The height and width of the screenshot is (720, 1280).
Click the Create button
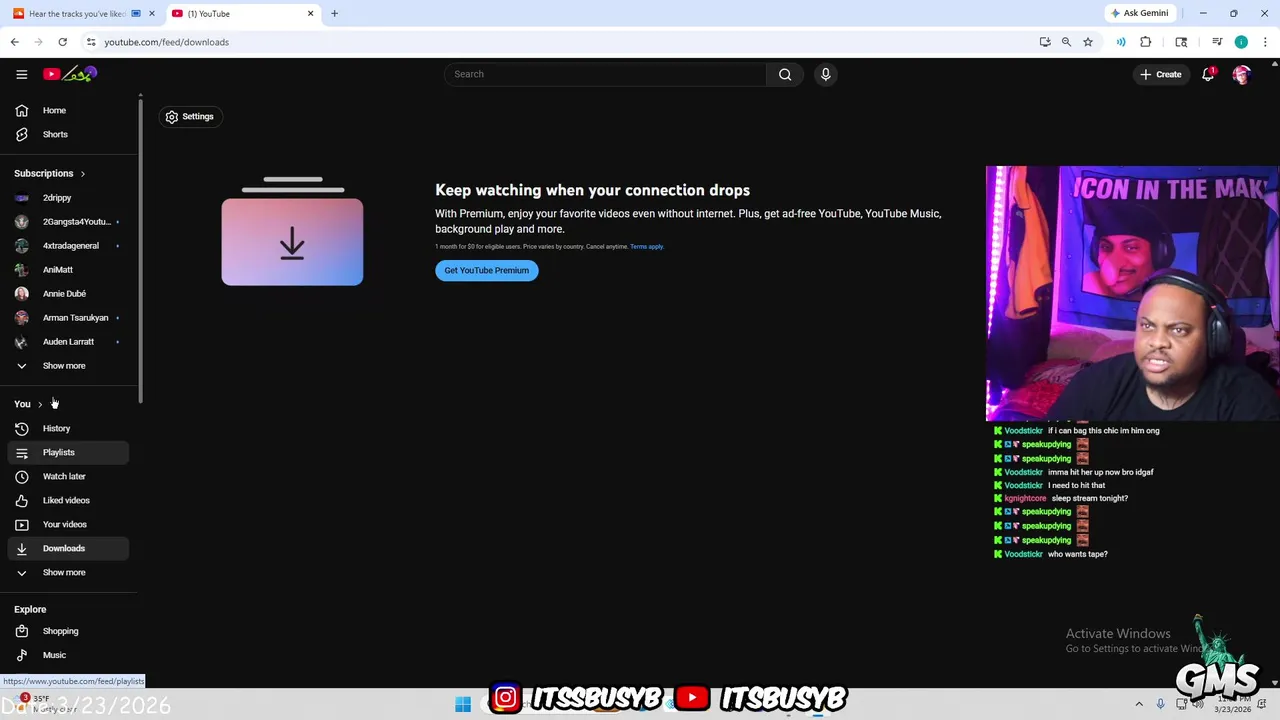tap(1161, 74)
